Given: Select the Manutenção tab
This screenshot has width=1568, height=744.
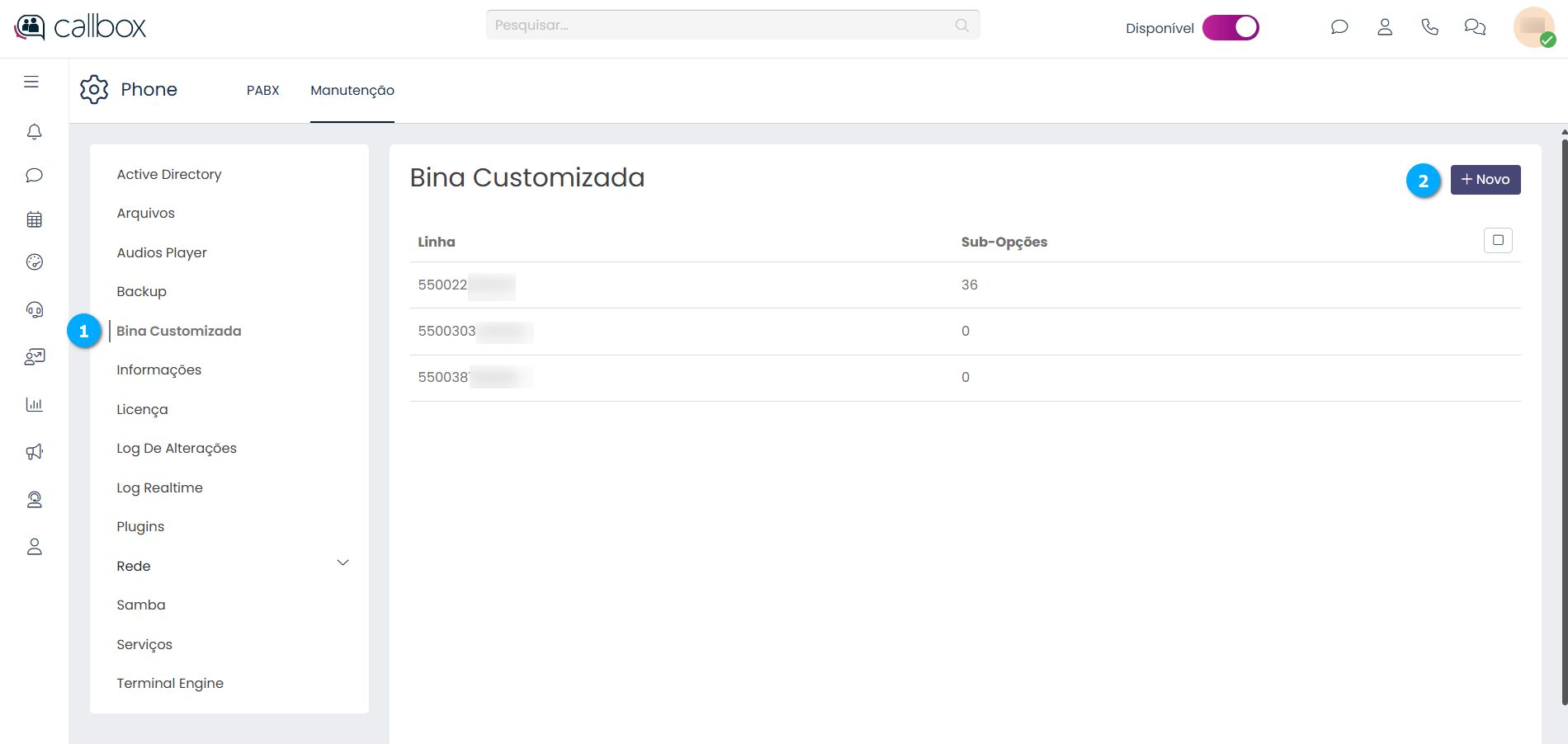Looking at the screenshot, I should point(352,90).
